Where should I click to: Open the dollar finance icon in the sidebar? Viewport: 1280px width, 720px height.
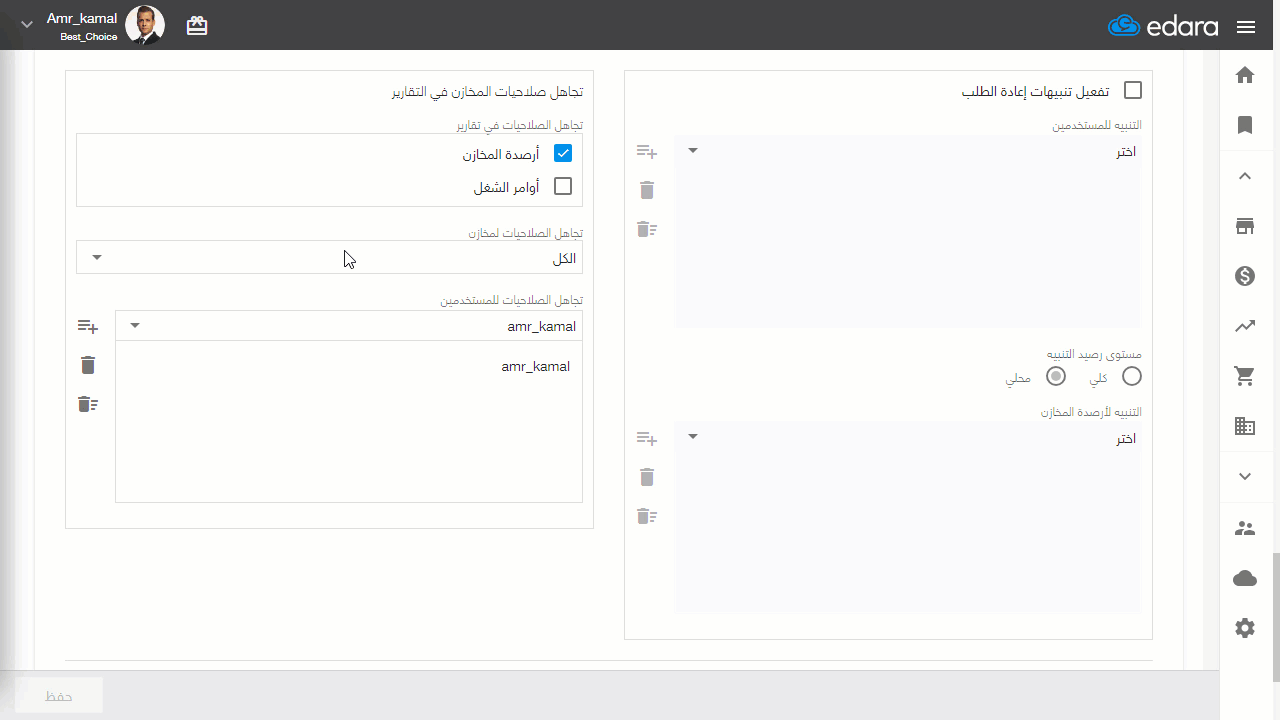click(1245, 276)
